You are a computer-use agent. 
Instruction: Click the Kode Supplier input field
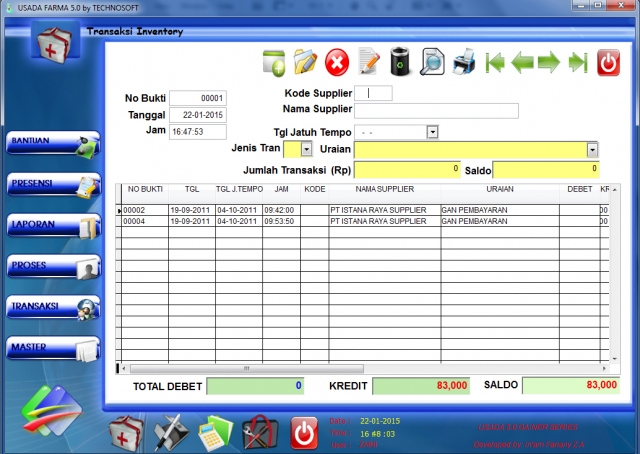(374, 93)
